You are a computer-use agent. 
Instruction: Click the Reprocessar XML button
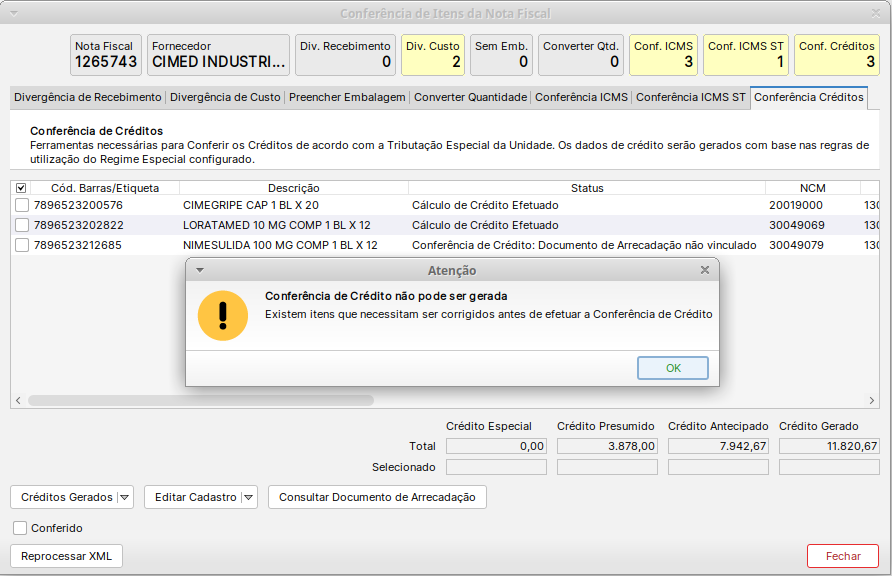click(66, 556)
